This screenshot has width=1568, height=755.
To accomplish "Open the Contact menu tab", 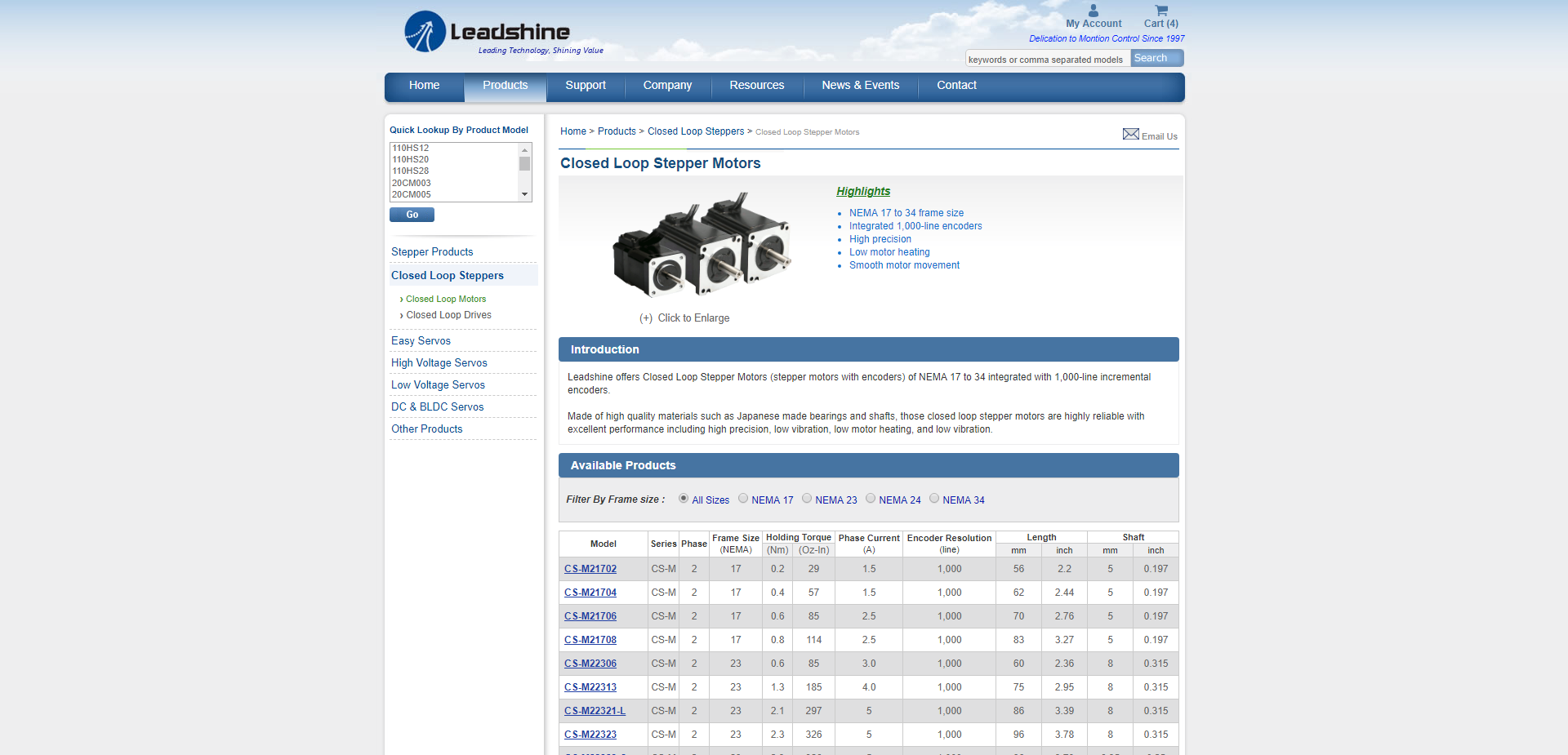I will (956, 86).
